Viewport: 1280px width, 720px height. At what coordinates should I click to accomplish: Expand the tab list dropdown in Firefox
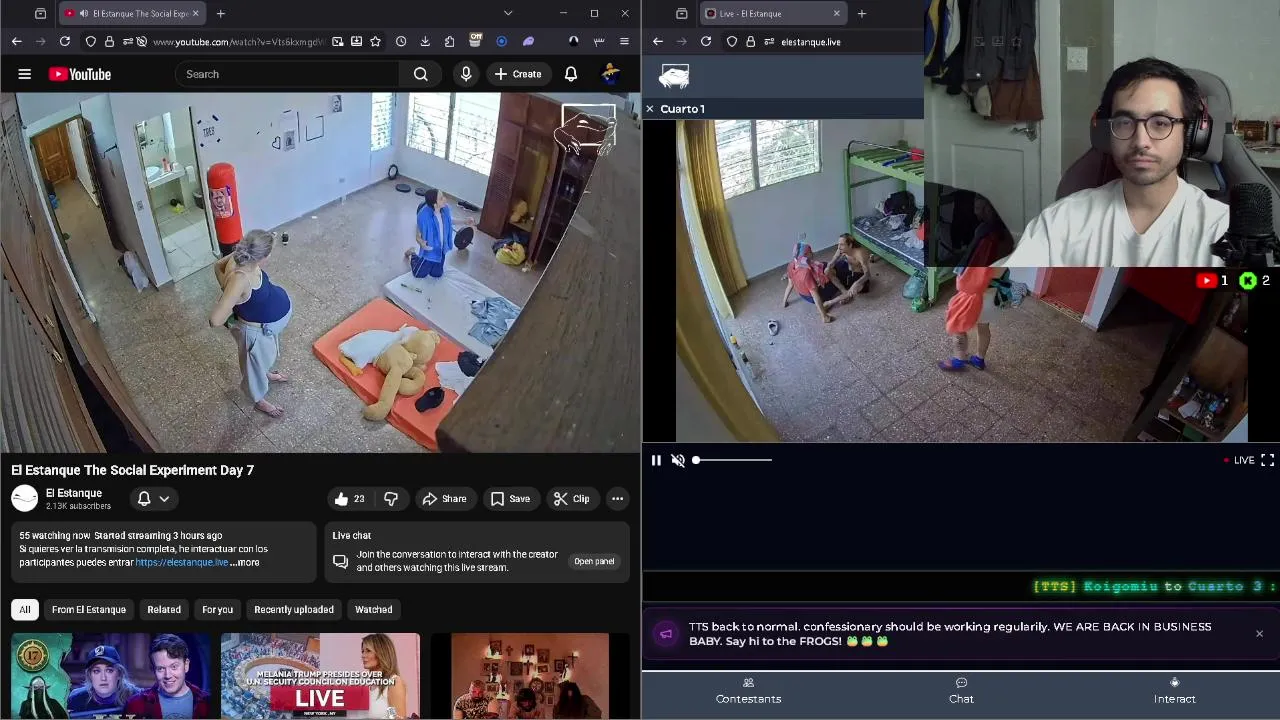point(508,13)
